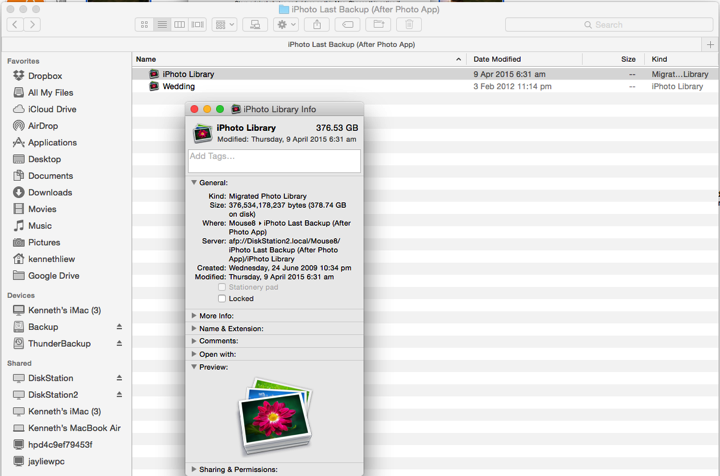Eject the DiskStation2 share
The width and height of the screenshot is (720, 476).
(x=119, y=395)
